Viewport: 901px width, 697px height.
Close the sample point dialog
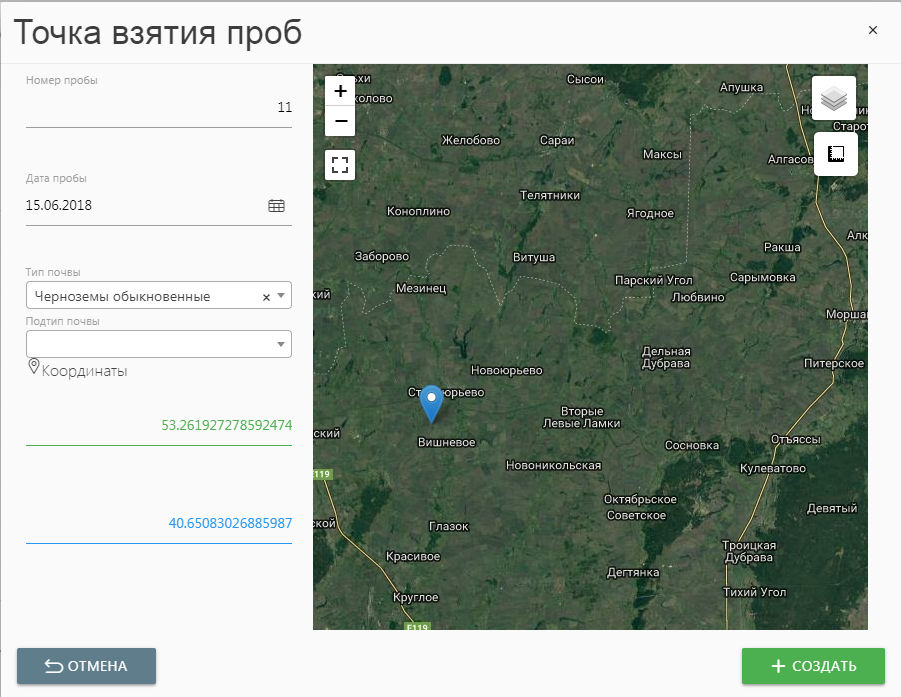pyautogui.click(x=873, y=30)
